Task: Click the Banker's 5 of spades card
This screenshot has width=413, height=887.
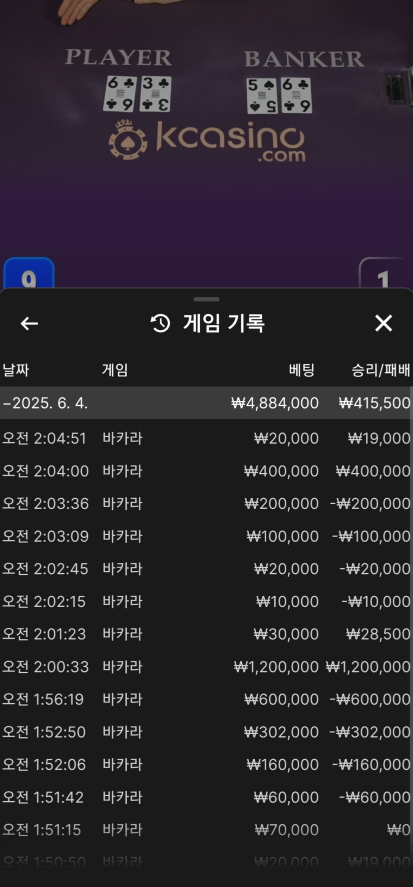Action: (263, 96)
